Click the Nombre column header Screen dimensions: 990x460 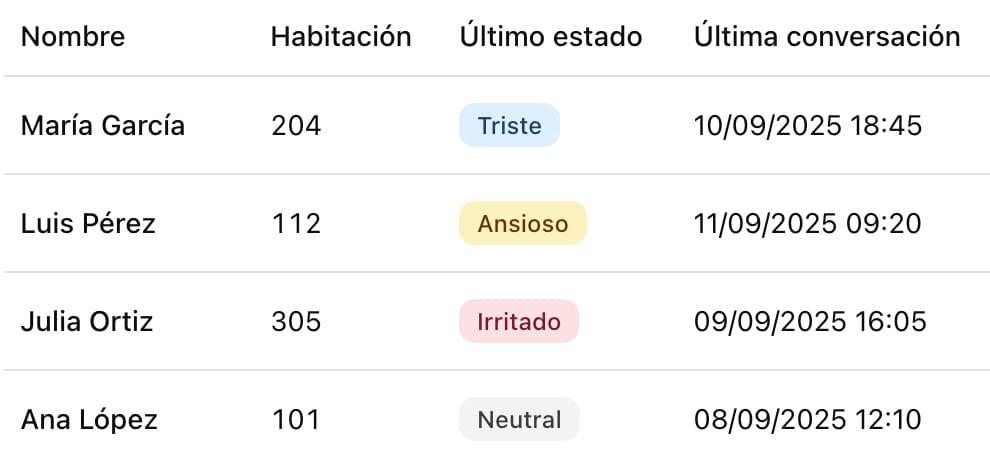pyautogui.click(x=73, y=37)
